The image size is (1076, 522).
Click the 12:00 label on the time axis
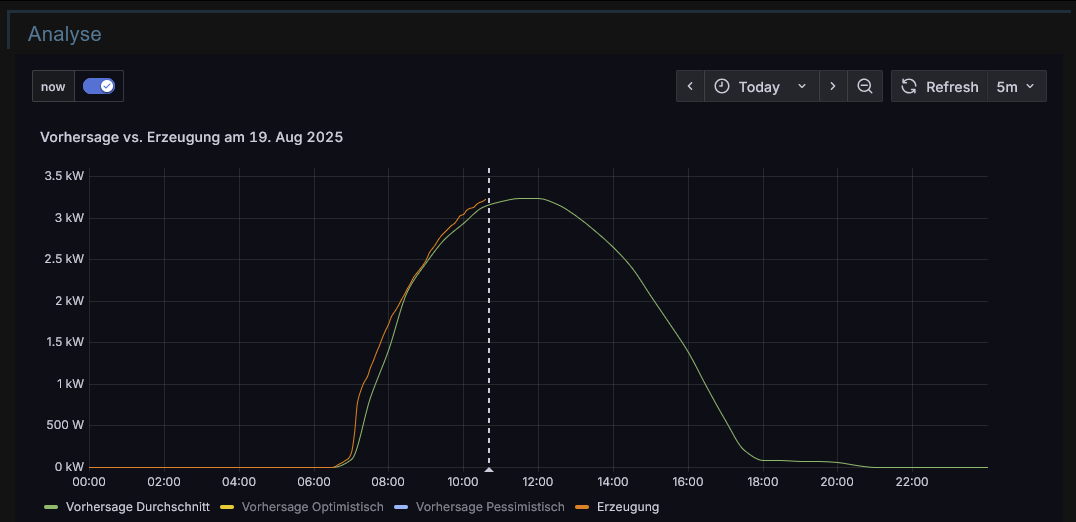pyautogui.click(x=538, y=482)
